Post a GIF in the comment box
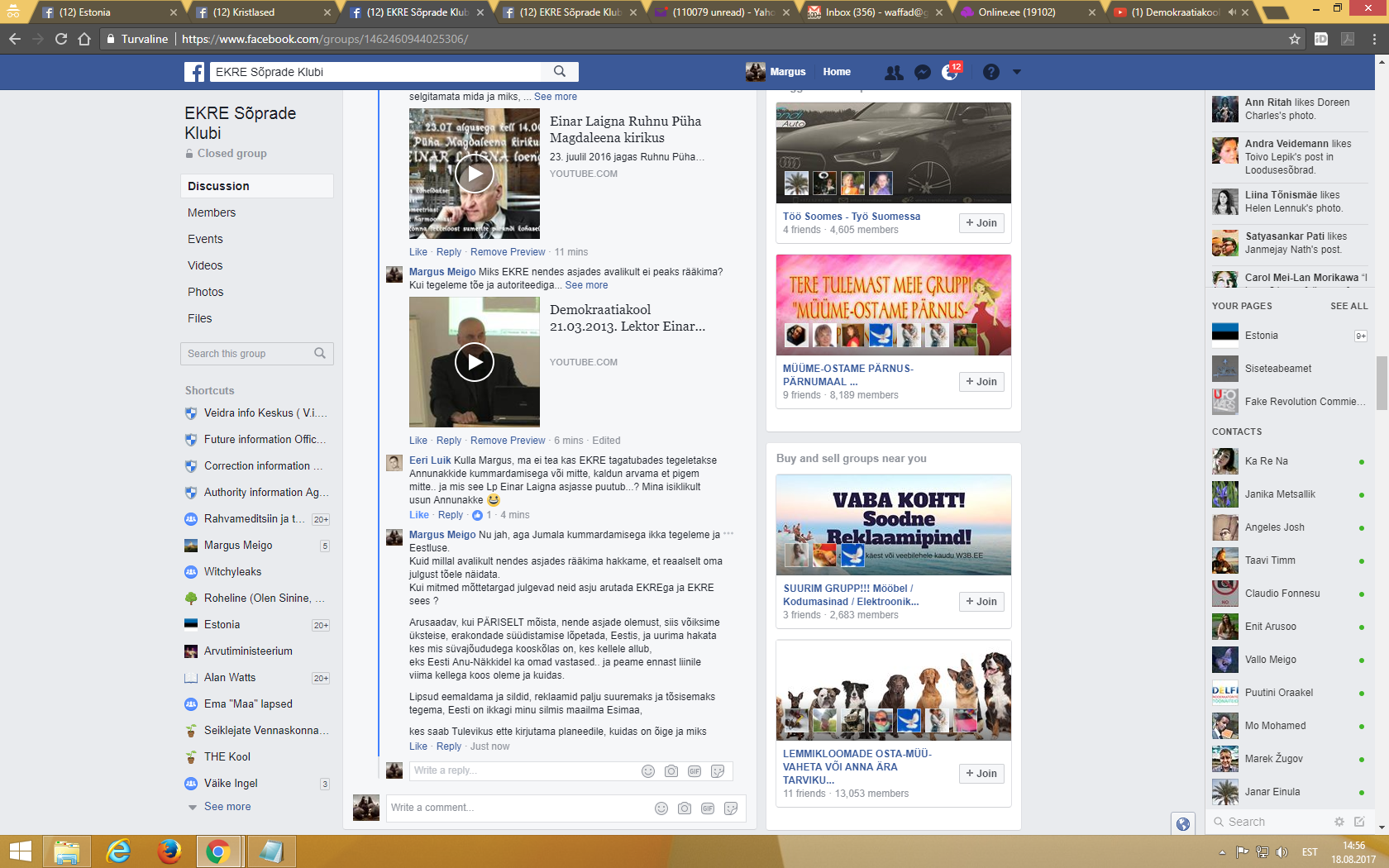1389x868 pixels. [708, 808]
